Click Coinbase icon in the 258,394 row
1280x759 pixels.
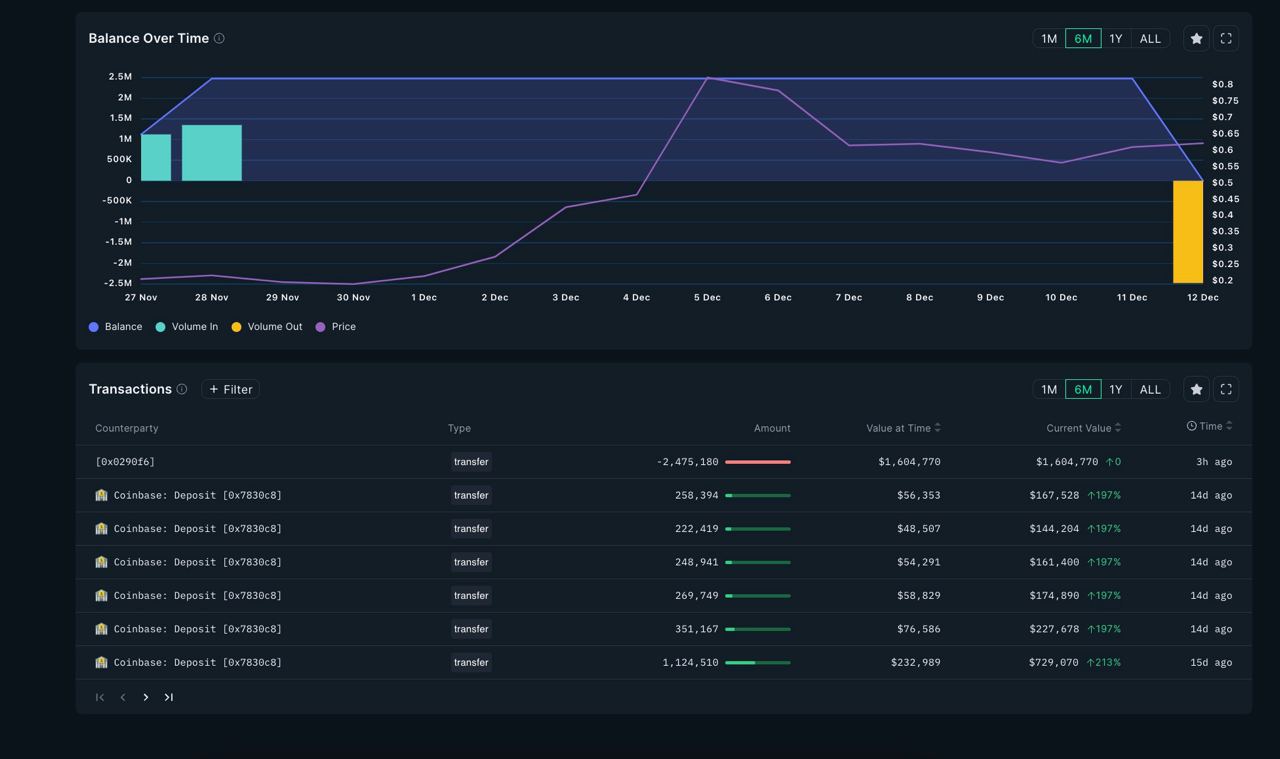(101, 495)
